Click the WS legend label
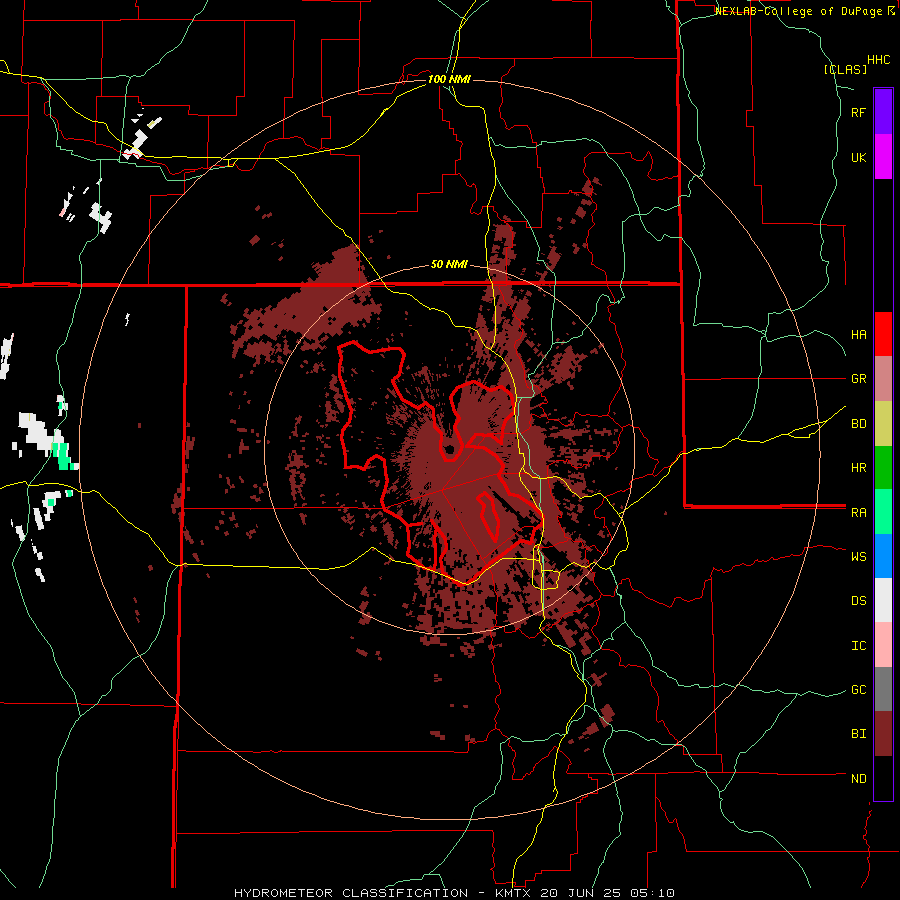Screen dimensions: 900x900 pos(858,557)
